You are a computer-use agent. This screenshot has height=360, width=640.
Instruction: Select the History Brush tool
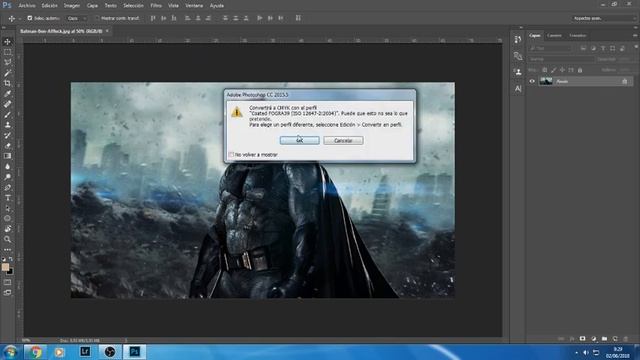click(7, 136)
